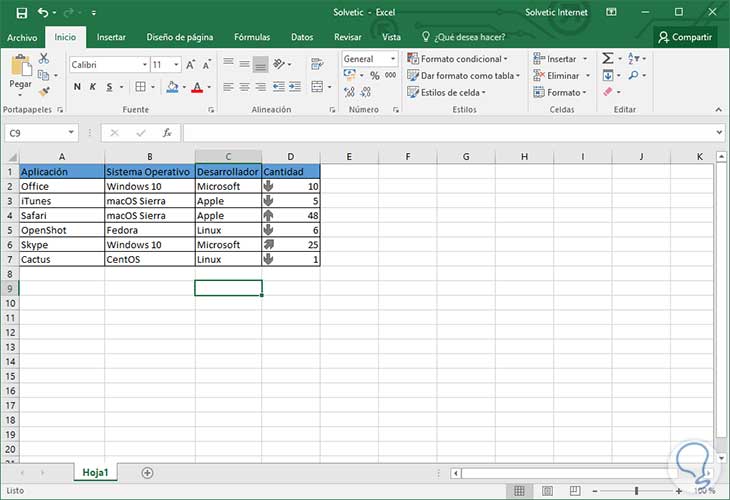Toggle top vertical alignment
Screen dimensions: 730x500
click(x=228, y=62)
